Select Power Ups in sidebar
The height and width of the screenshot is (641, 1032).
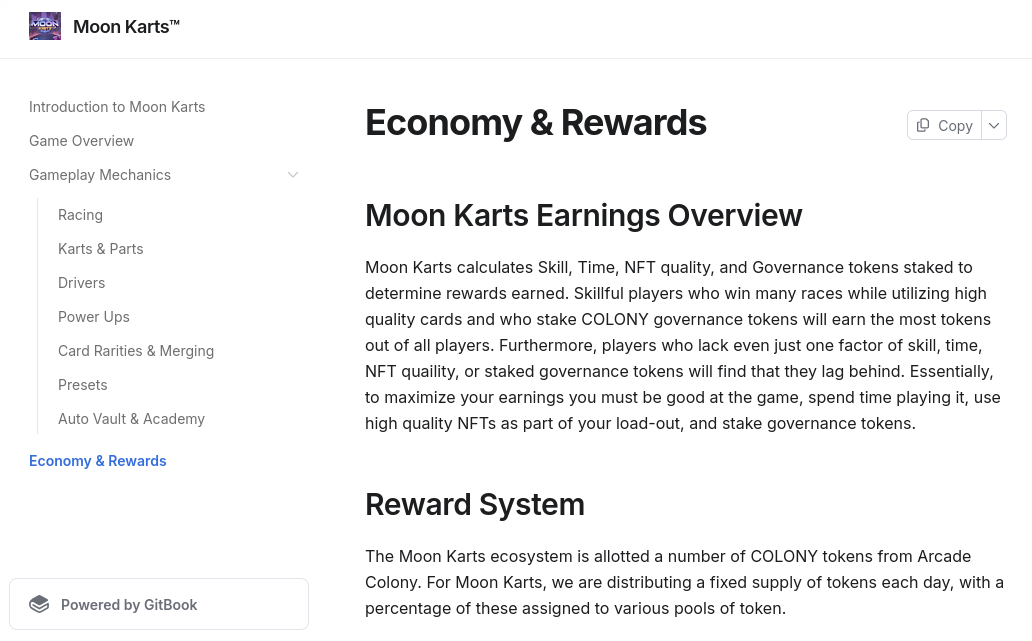tap(93, 317)
